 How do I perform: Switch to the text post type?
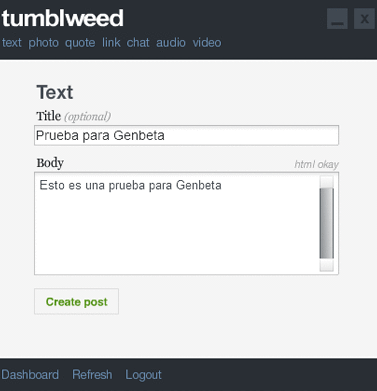click(x=12, y=43)
